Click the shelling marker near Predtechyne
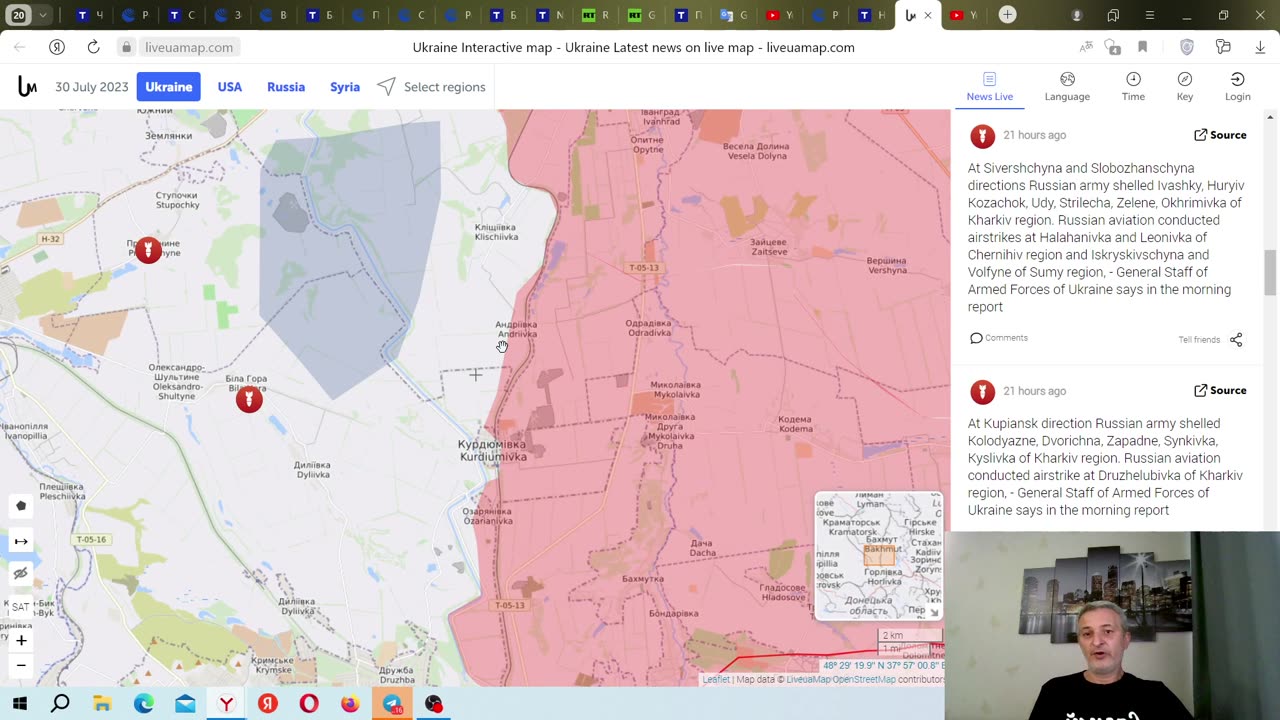1280x720 pixels. tap(148, 250)
